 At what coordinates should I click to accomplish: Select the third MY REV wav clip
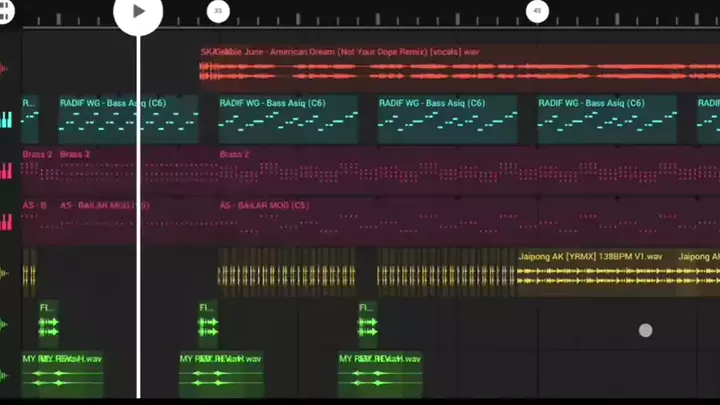[x=380, y=375]
